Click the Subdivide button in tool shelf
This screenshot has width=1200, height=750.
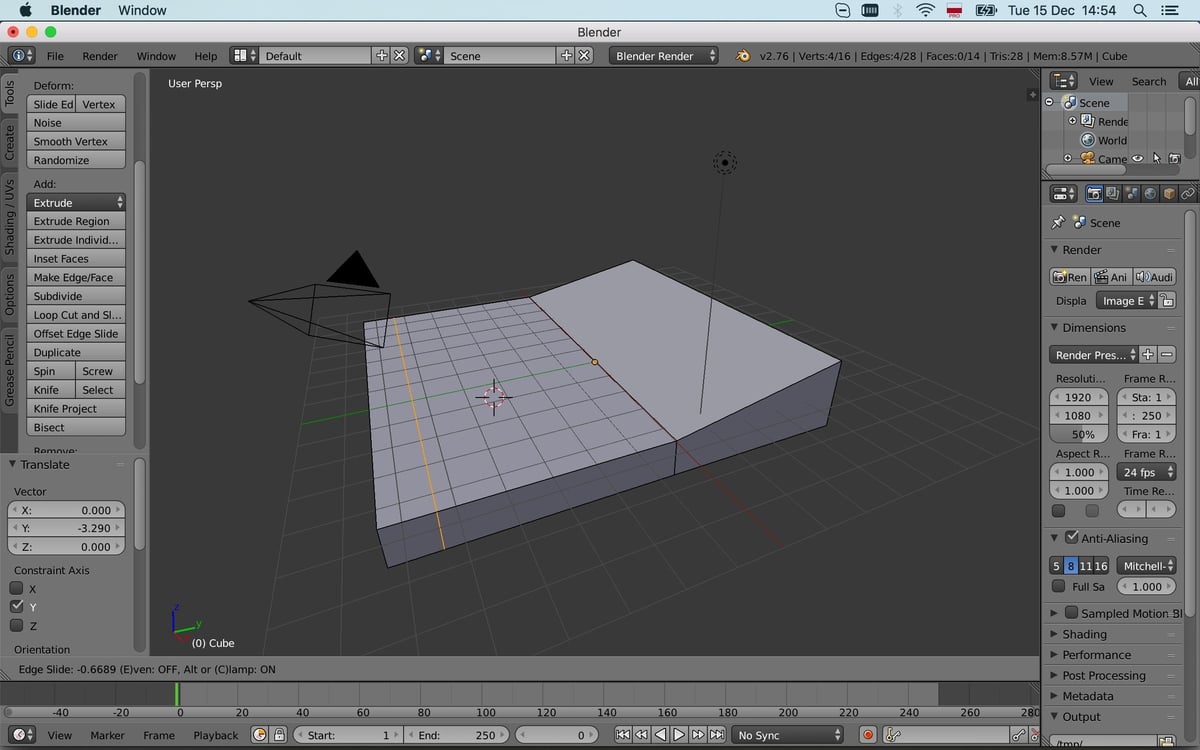point(74,295)
